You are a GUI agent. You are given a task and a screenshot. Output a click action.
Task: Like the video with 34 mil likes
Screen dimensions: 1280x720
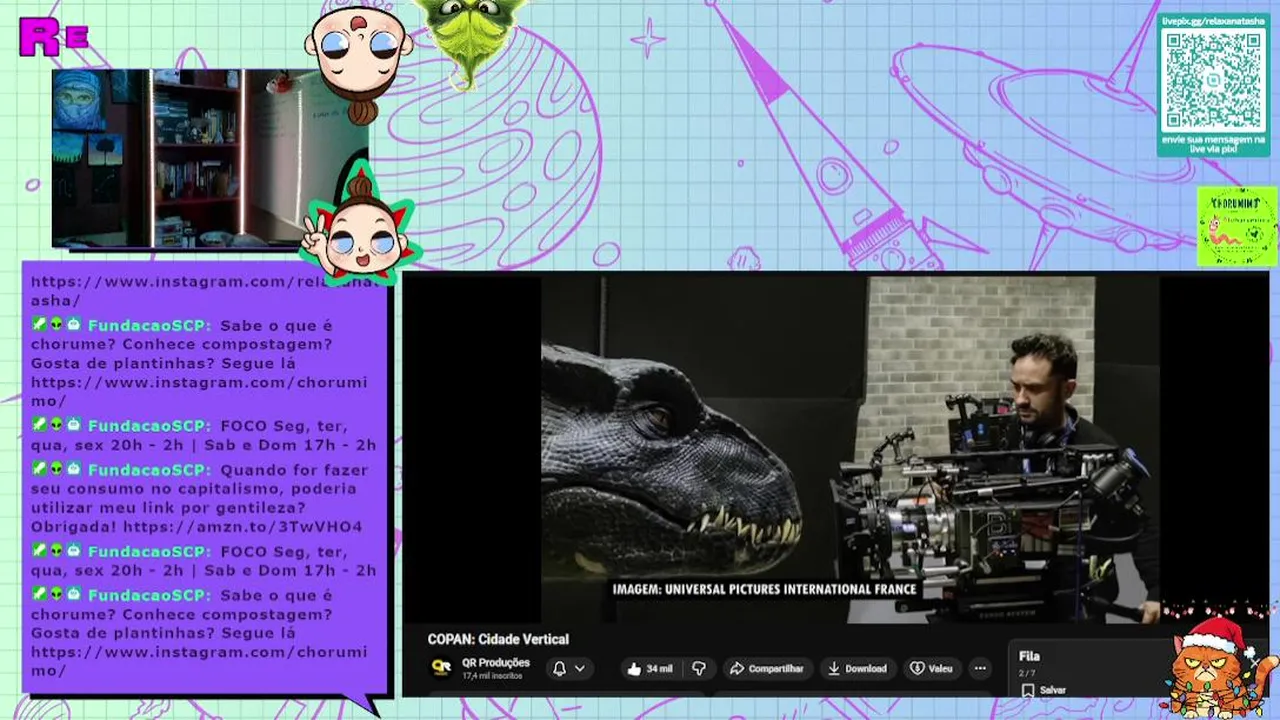coord(649,668)
